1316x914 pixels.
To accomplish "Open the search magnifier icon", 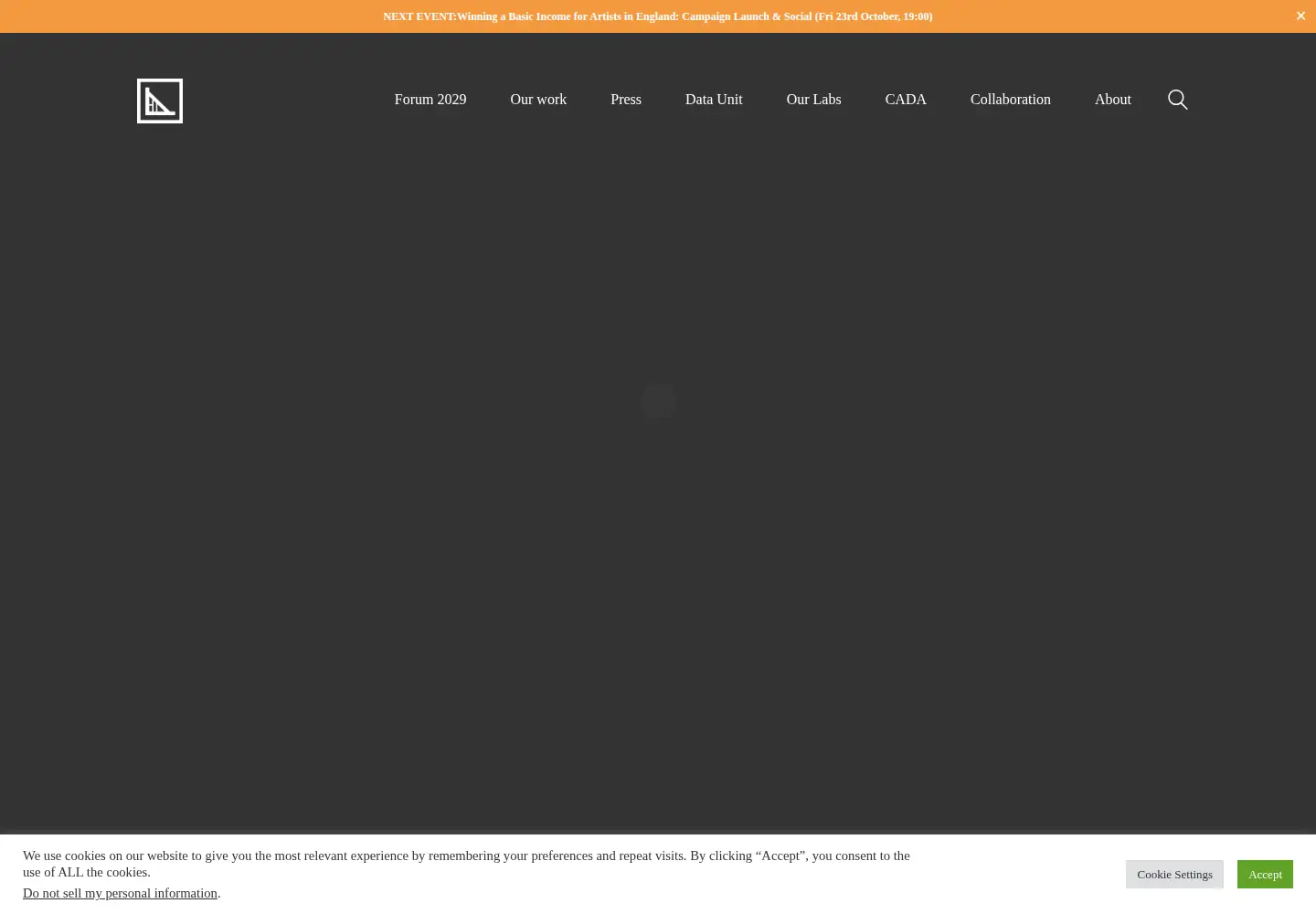I will 1178,100.
